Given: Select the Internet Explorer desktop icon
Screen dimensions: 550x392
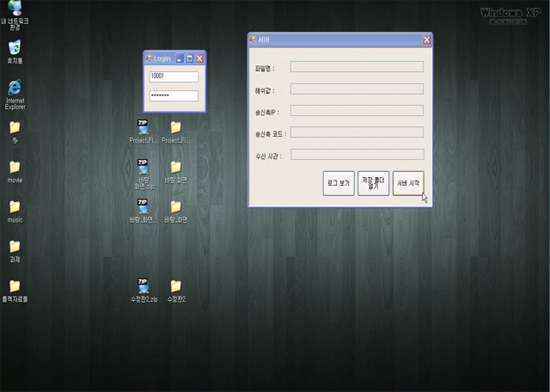Looking at the screenshot, I should point(15,95).
